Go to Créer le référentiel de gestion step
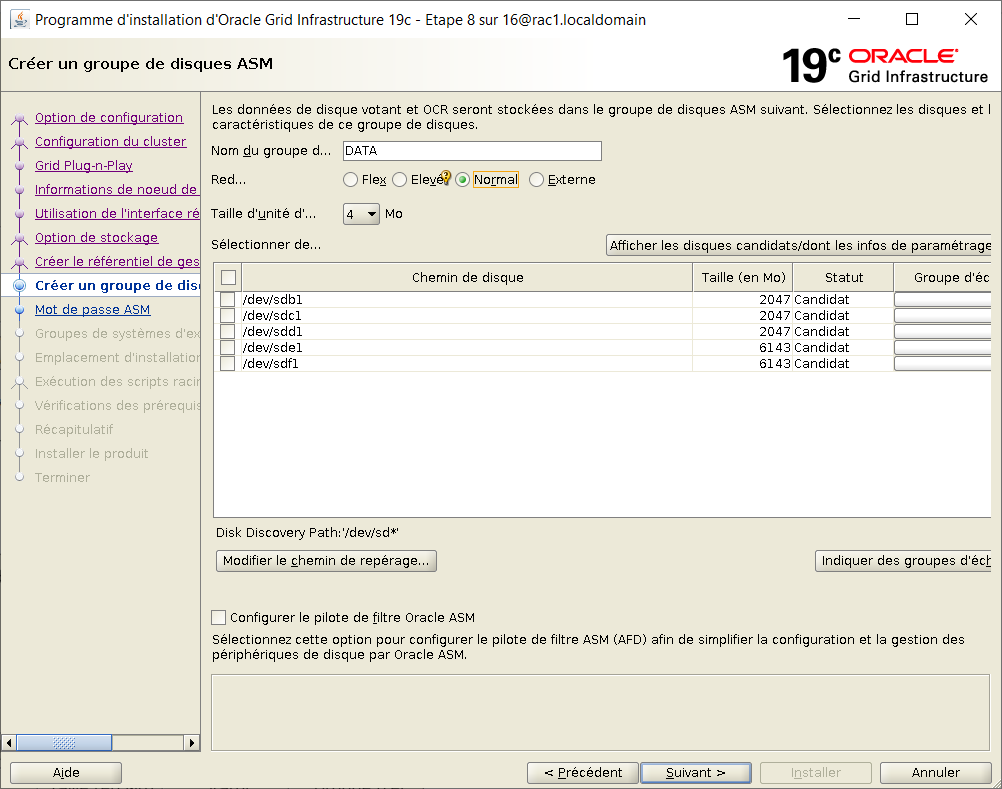Image resolution: width=1002 pixels, height=789 pixels. (117, 261)
